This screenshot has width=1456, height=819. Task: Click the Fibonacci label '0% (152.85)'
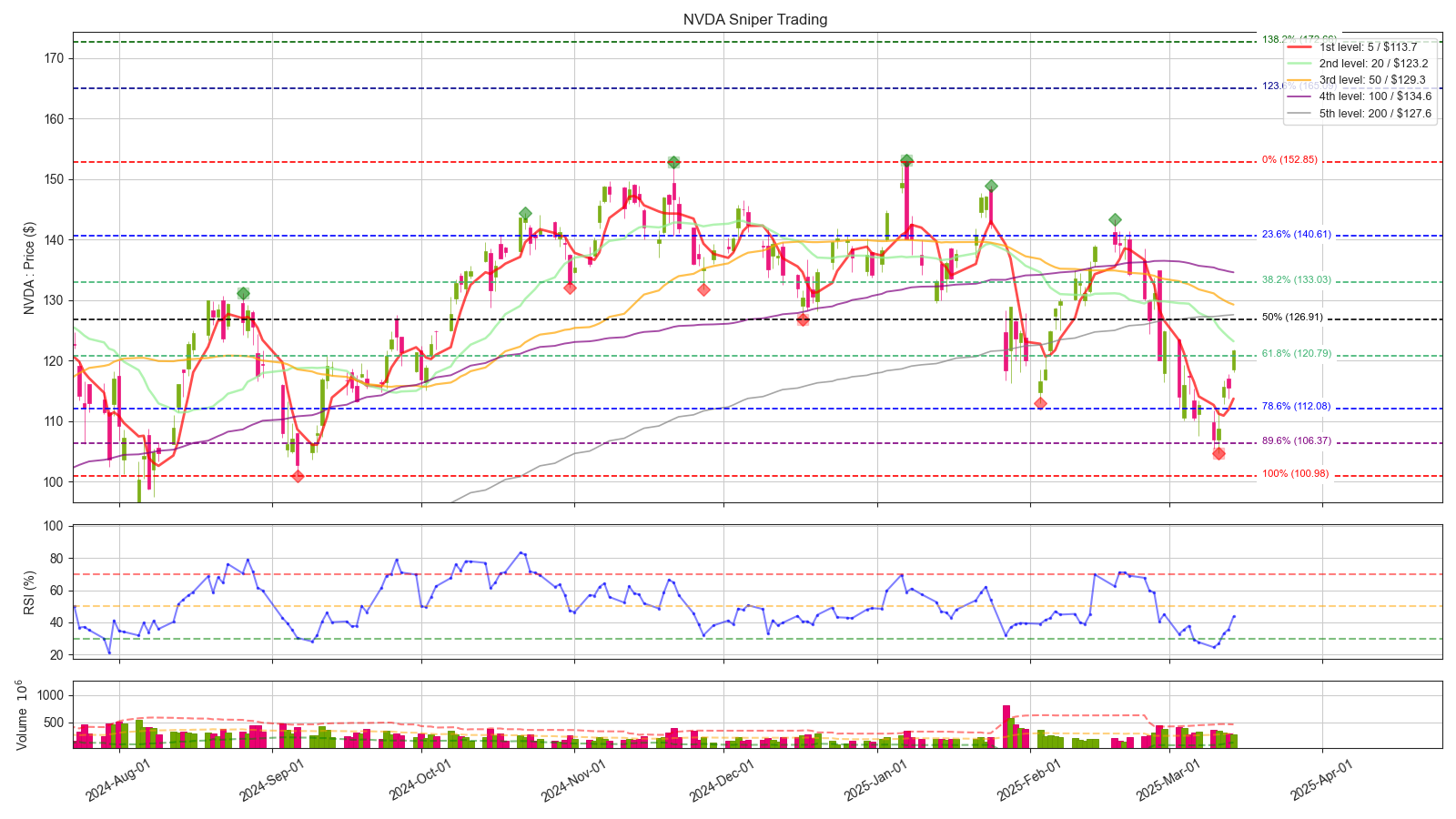tap(1289, 160)
